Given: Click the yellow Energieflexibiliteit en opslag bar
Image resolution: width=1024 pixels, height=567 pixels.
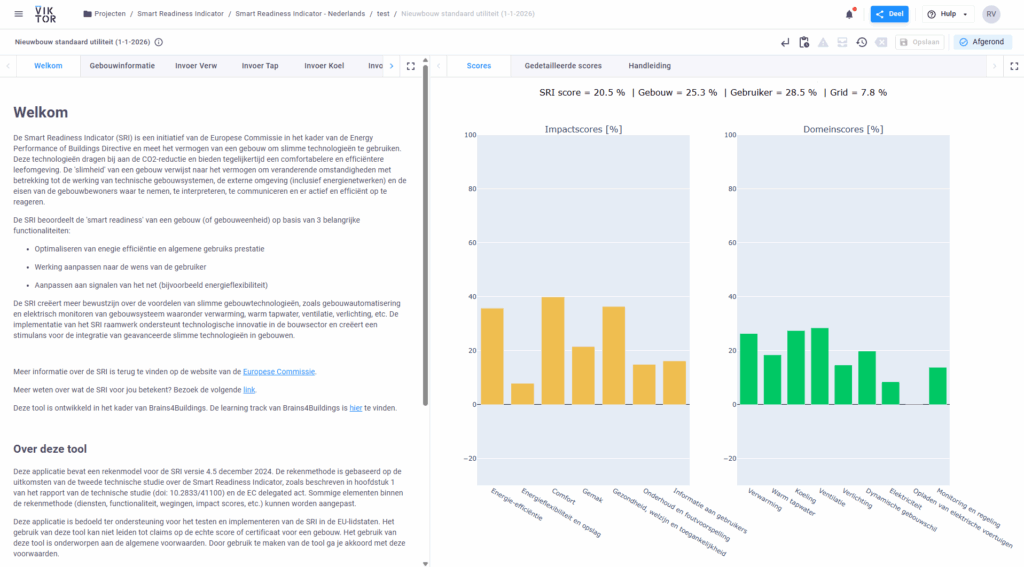Looking at the screenshot, I should 522,394.
